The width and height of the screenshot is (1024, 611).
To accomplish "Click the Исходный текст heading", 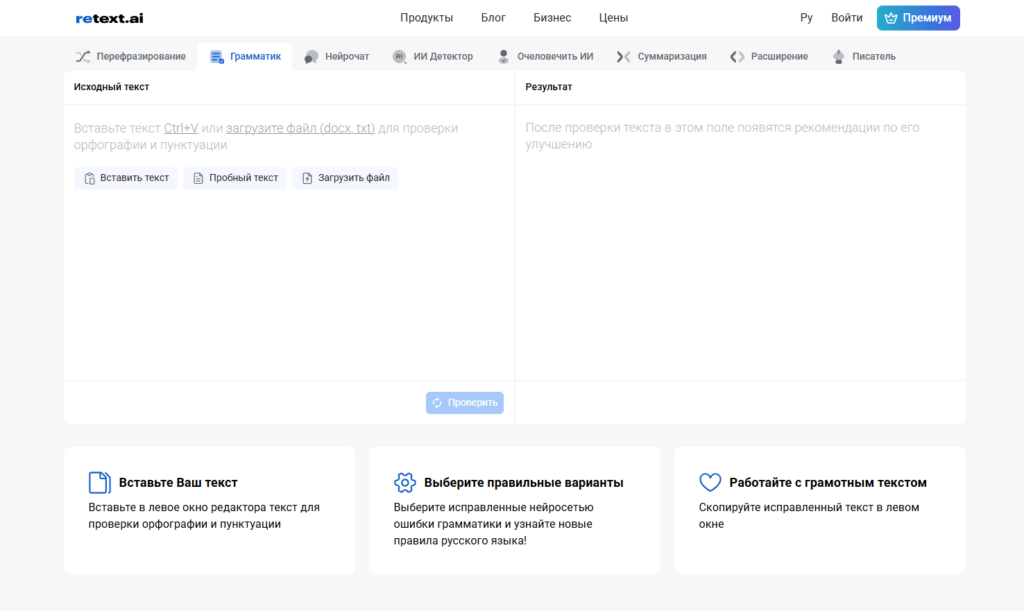I will 112,87.
